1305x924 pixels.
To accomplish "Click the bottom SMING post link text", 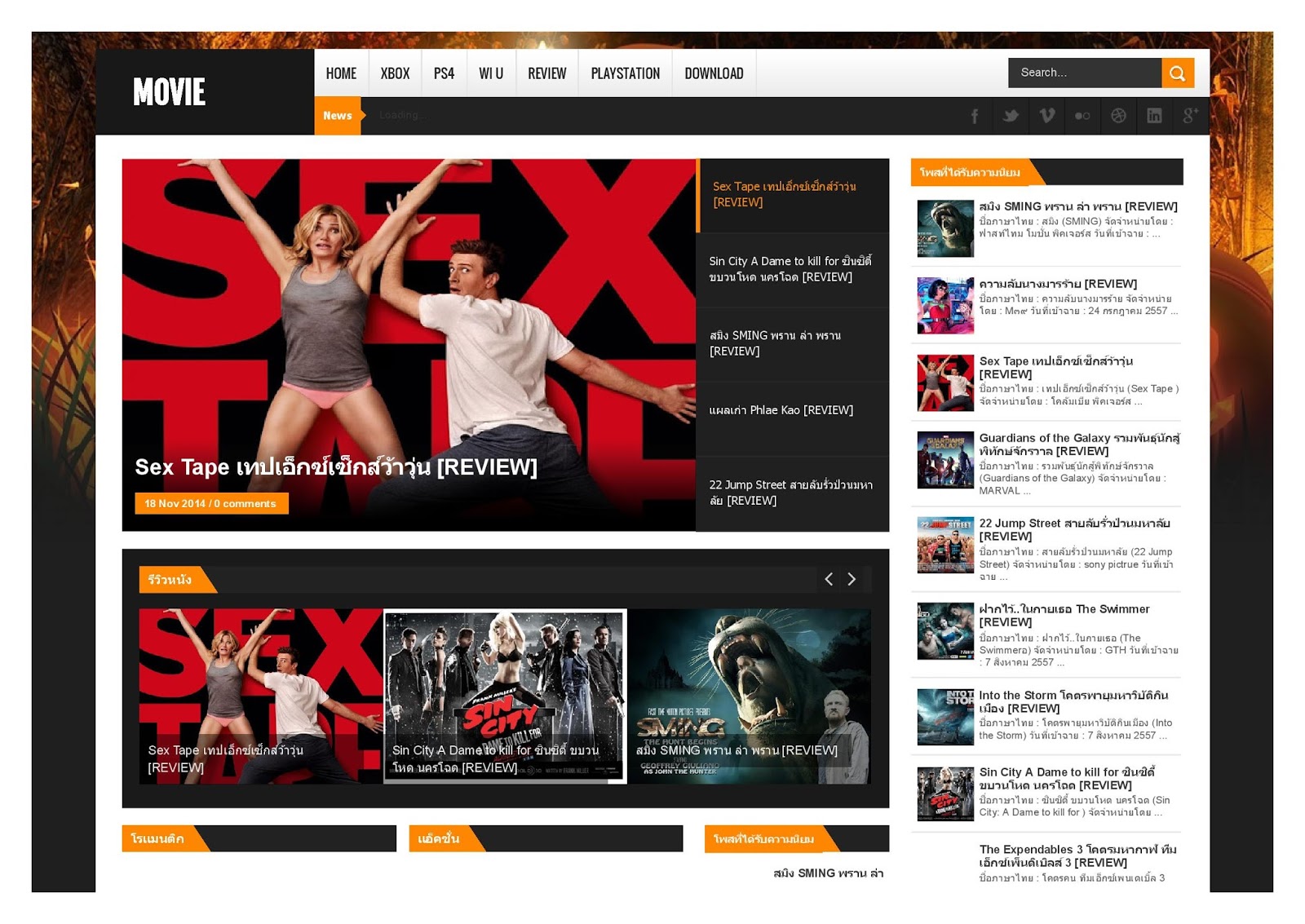I will 829,873.
